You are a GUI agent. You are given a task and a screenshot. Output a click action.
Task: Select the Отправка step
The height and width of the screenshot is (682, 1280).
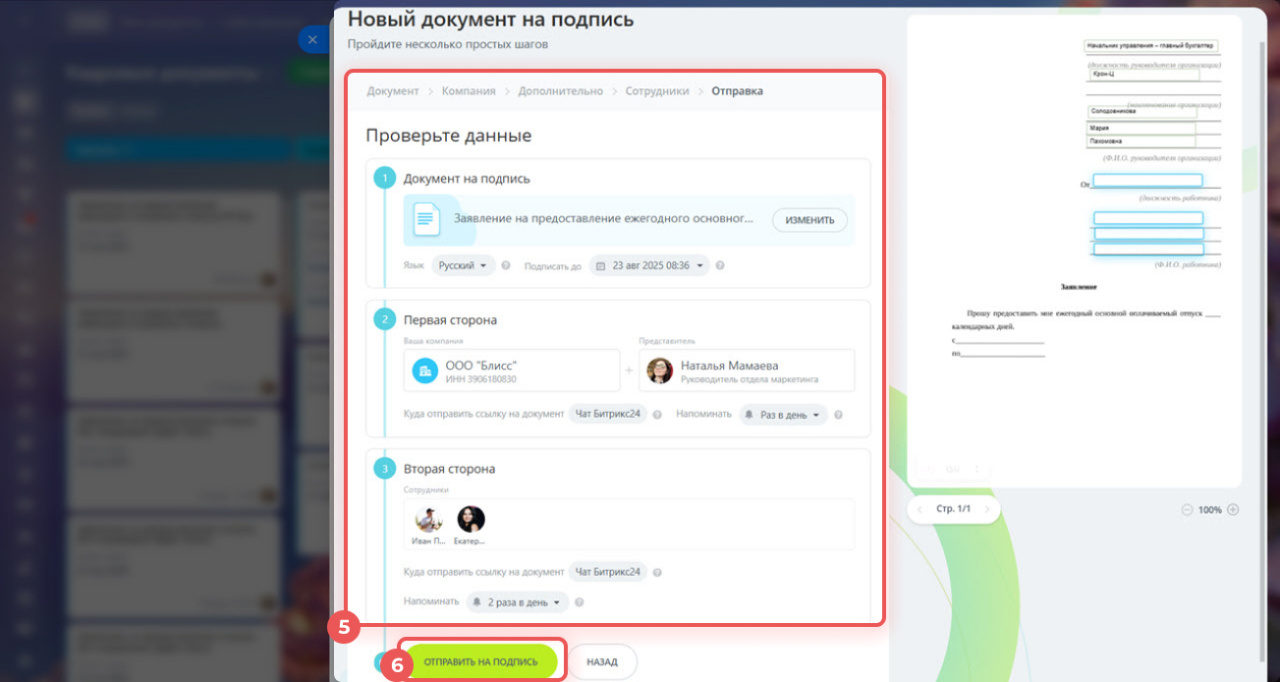pyautogui.click(x=737, y=91)
